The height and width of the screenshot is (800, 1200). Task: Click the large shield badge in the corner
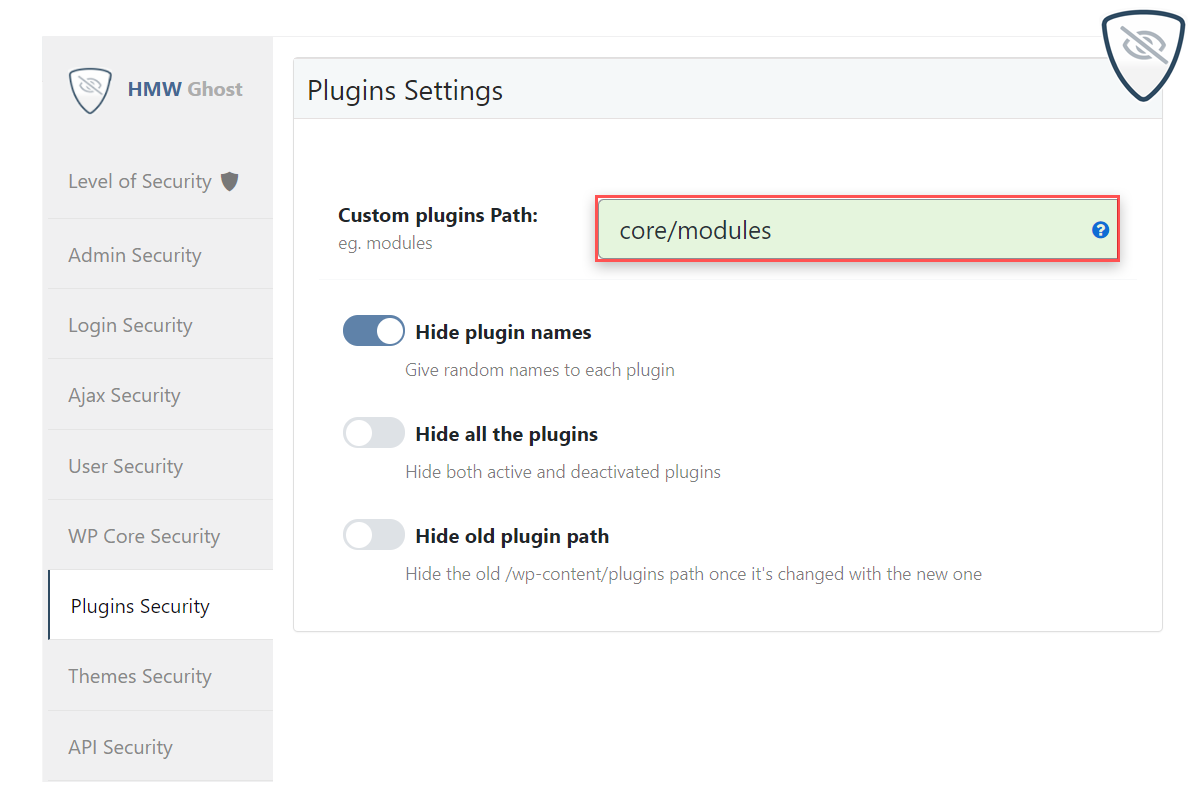click(x=1143, y=53)
